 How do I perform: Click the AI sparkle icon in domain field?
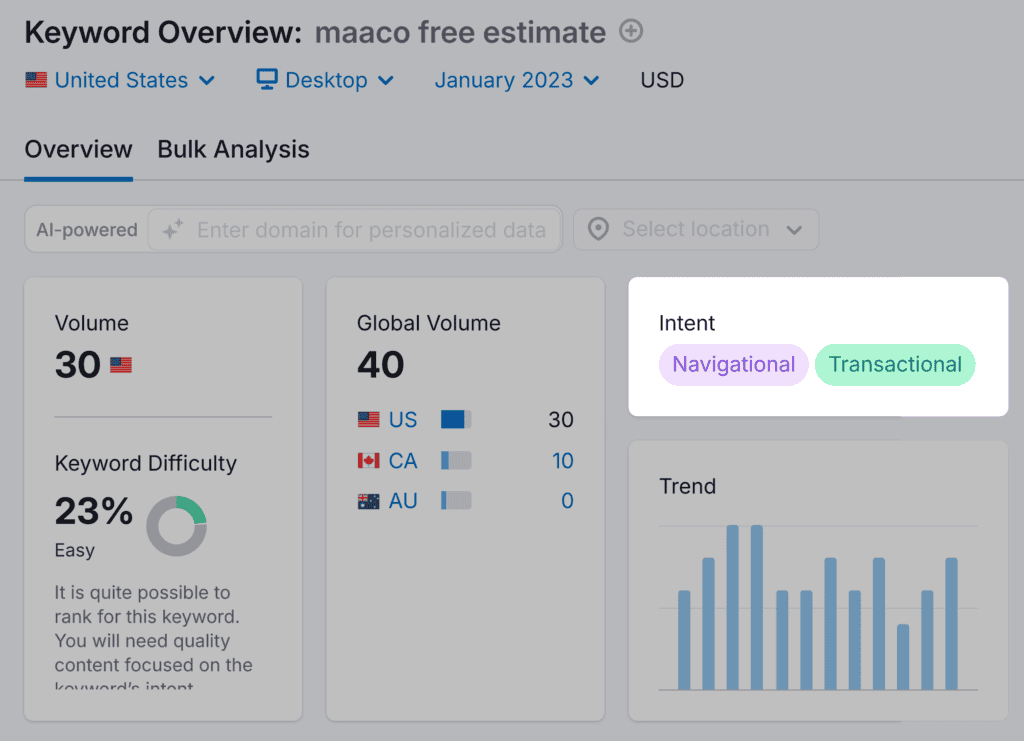point(173,230)
